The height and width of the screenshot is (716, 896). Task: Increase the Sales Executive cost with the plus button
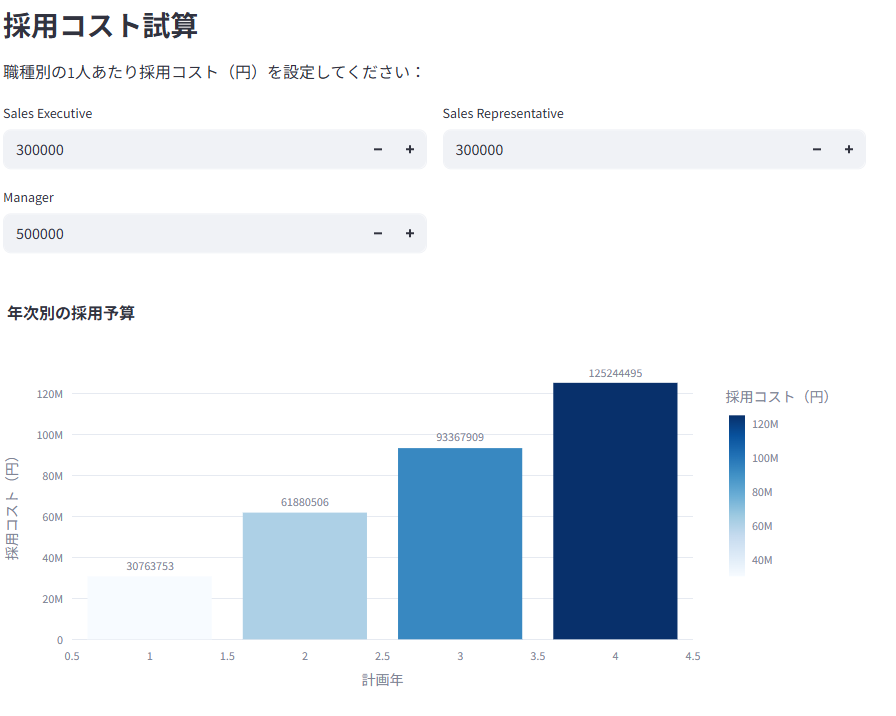pos(410,150)
